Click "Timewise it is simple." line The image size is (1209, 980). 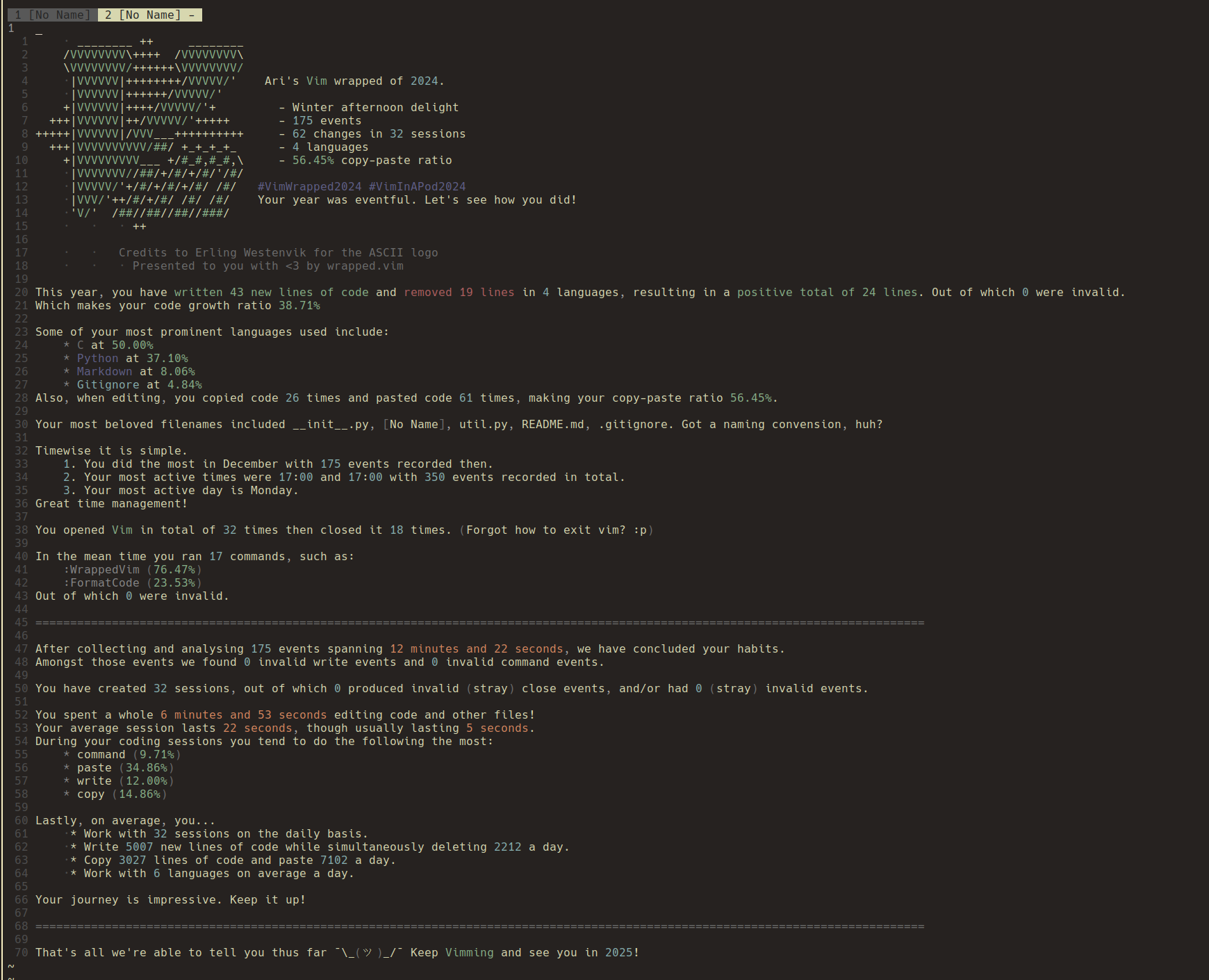click(x=111, y=450)
